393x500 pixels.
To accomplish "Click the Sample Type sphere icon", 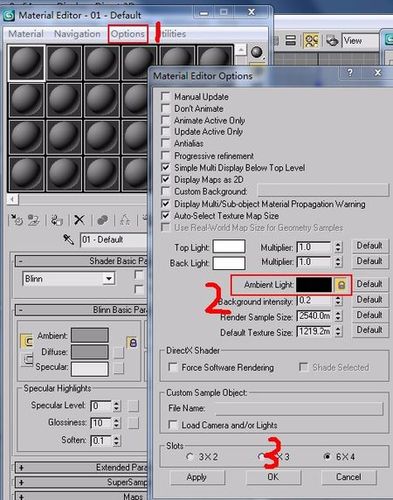I will tap(257, 52).
